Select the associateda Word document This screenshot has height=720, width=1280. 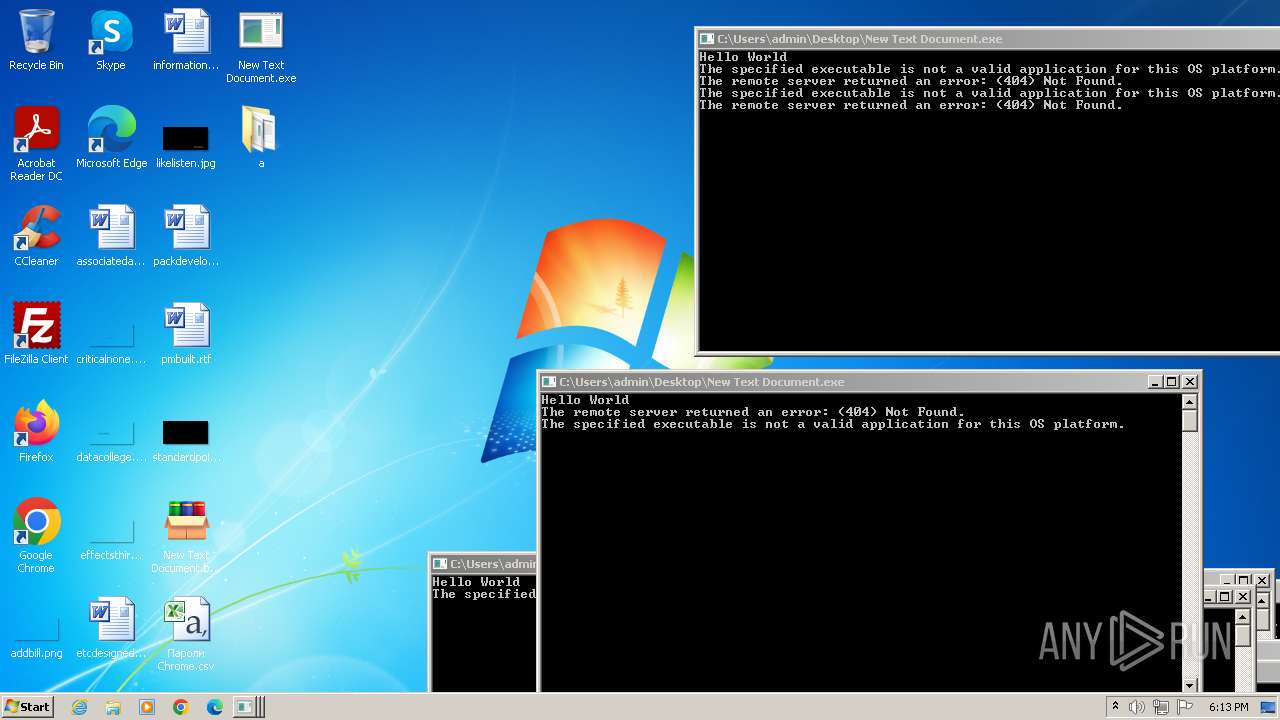(x=111, y=236)
